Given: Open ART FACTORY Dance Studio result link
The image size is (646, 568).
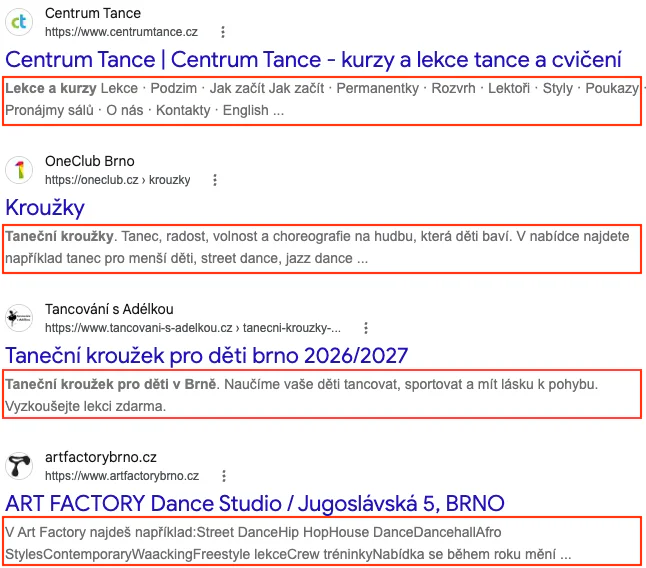Looking at the screenshot, I should point(255,503).
